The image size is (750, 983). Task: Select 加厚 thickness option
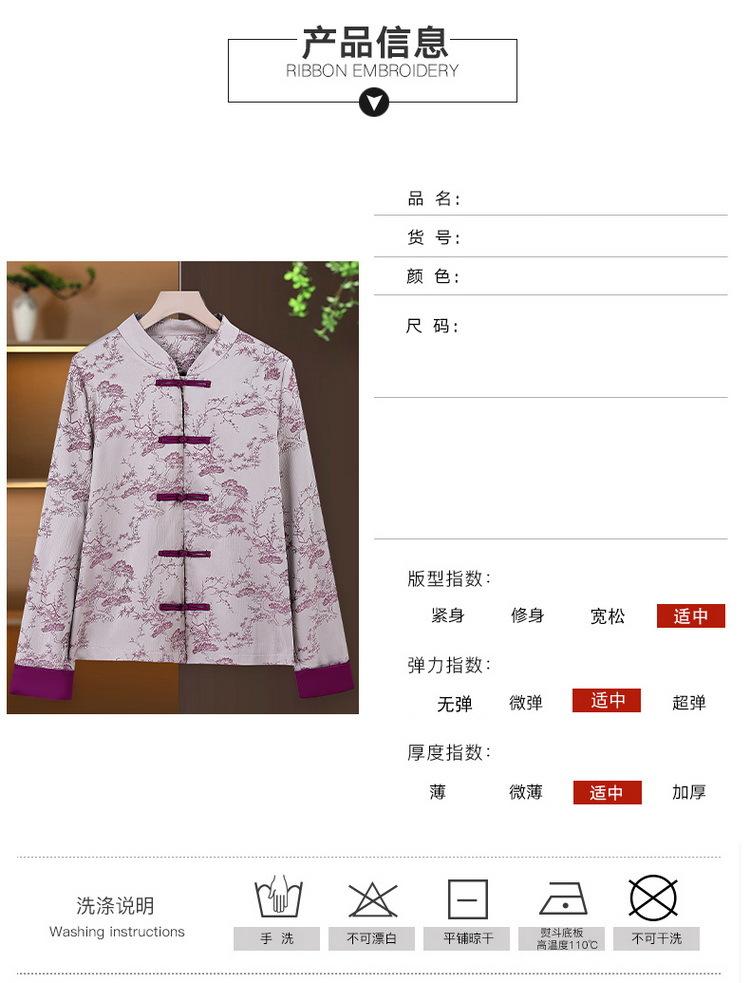[689, 792]
